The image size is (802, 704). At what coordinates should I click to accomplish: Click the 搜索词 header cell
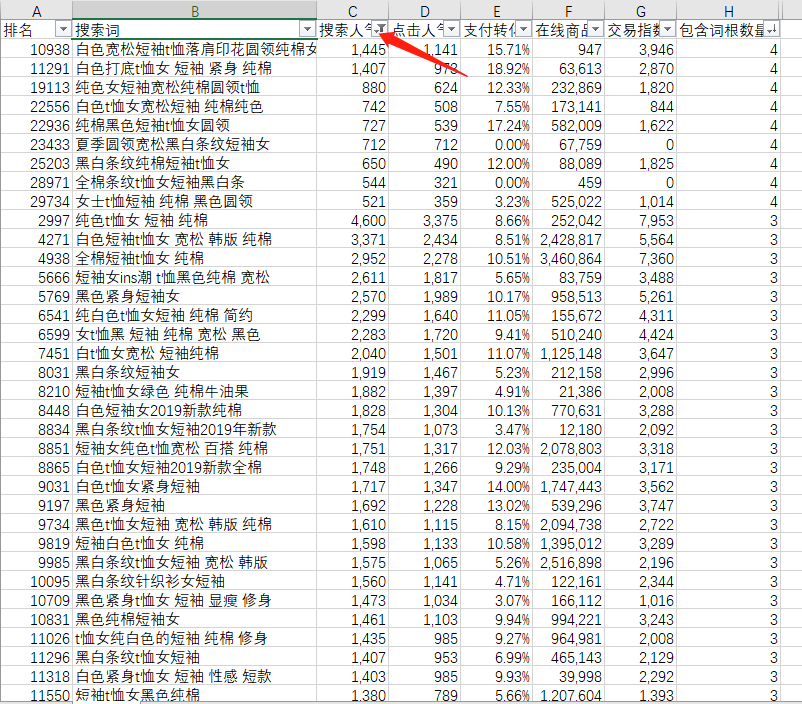(x=194, y=30)
